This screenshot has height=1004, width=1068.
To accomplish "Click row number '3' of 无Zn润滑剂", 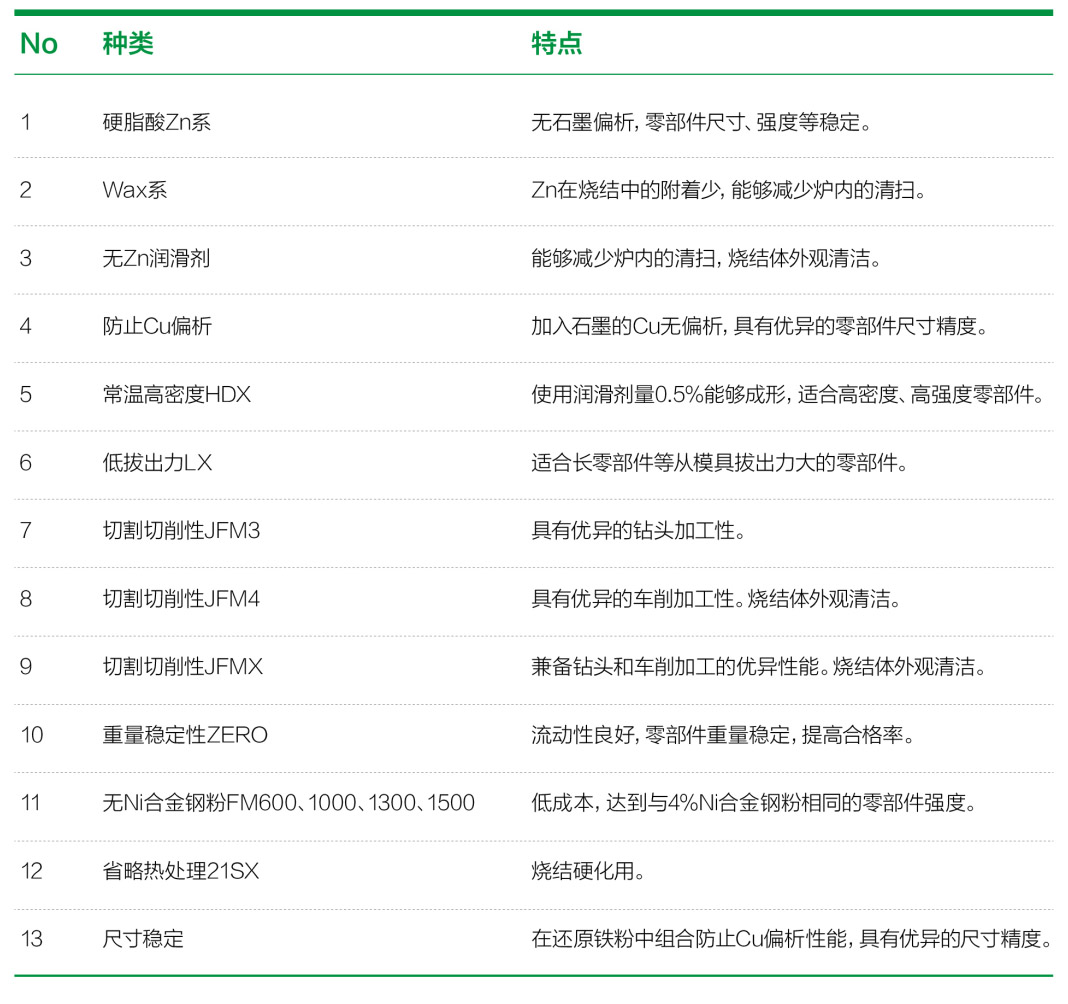I will click(x=26, y=258).
